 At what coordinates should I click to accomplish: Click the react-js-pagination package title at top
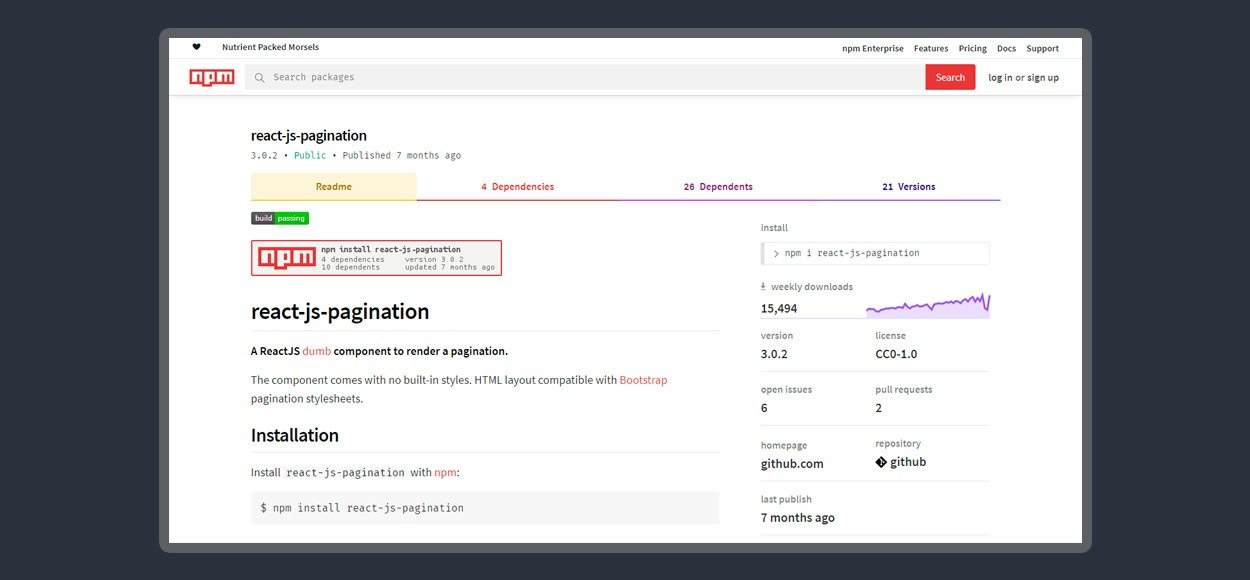click(x=309, y=136)
